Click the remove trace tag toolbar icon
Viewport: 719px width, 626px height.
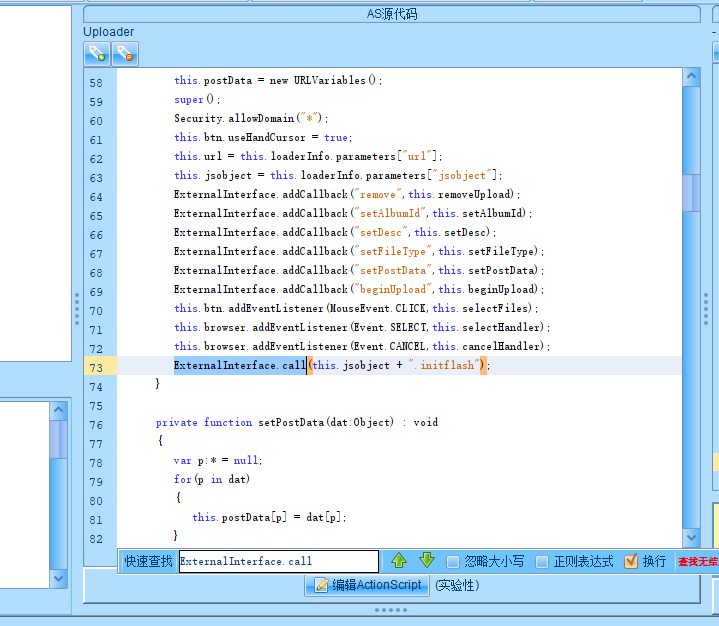(x=125, y=54)
